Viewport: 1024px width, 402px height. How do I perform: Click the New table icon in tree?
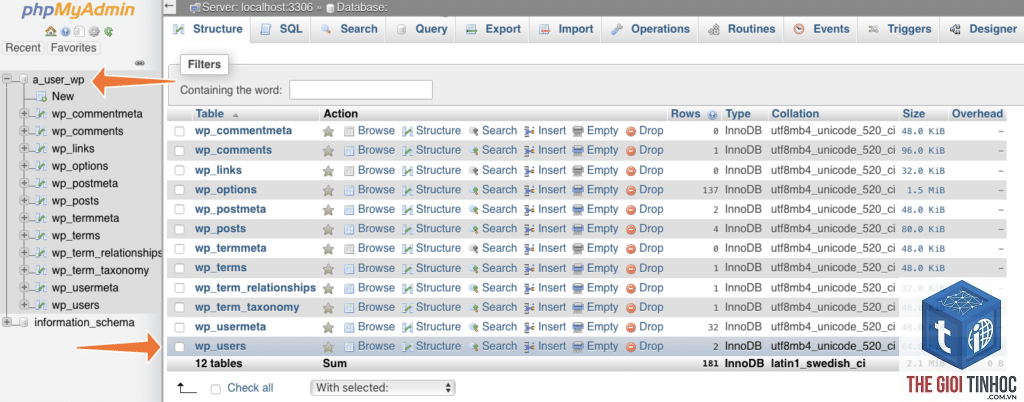point(41,97)
